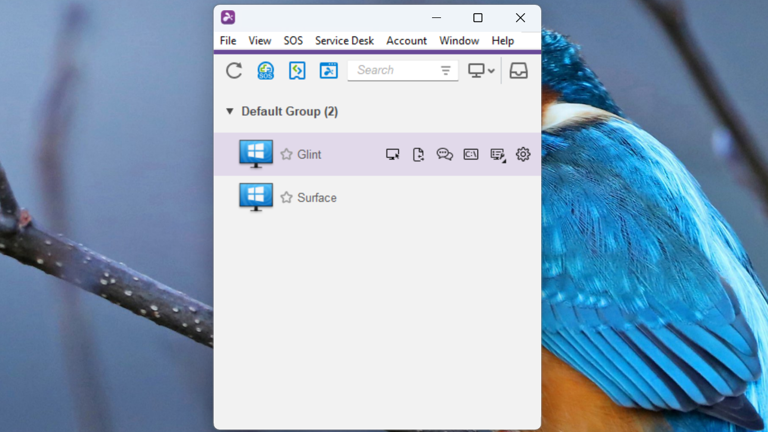Collapse the Default Group list
The image size is (768, 432).
pyautogui.click(x=229, y=111)
